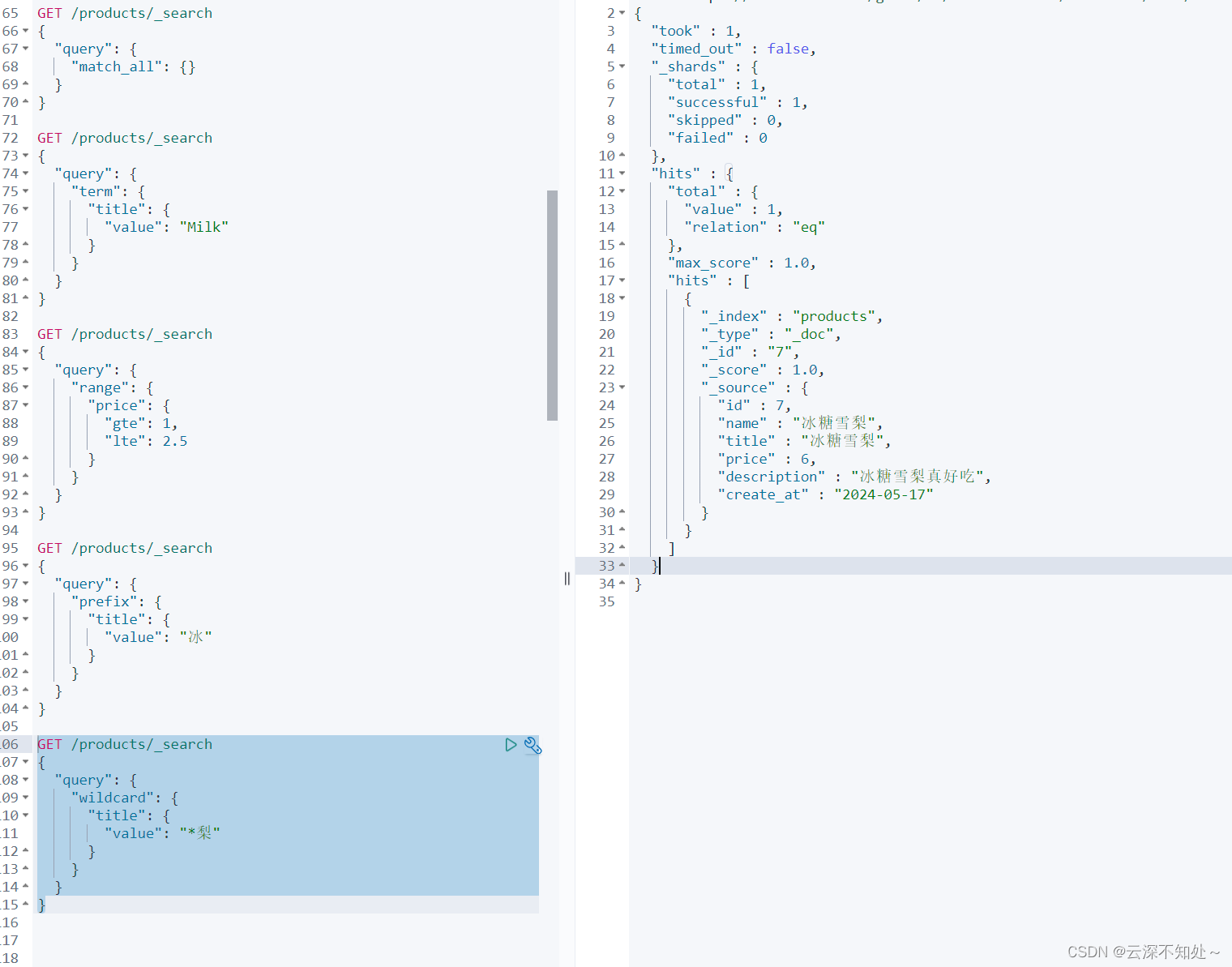Click the "_type" : "_doc" response line
Image resolution: width=1232 pixels, height=967 pixels.
pyautogui.click(x=771, y=334)
